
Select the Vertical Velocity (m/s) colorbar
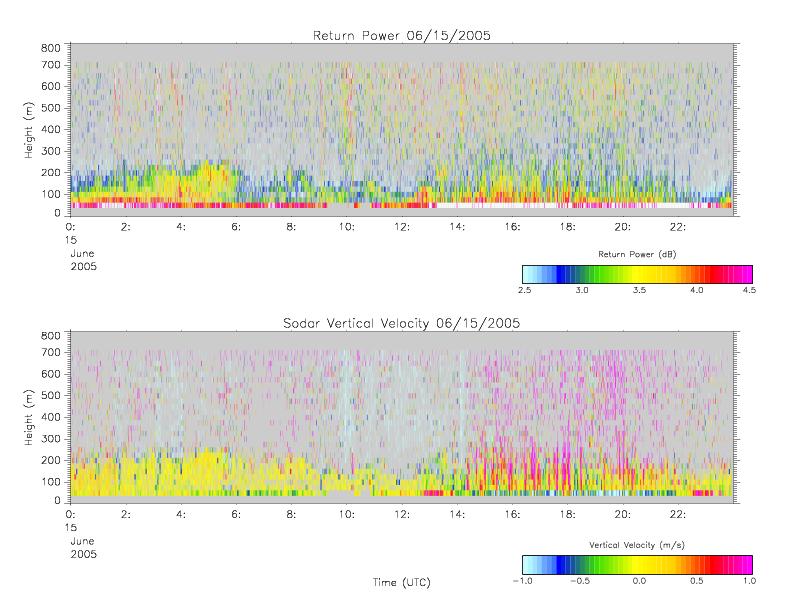[637, 565]
